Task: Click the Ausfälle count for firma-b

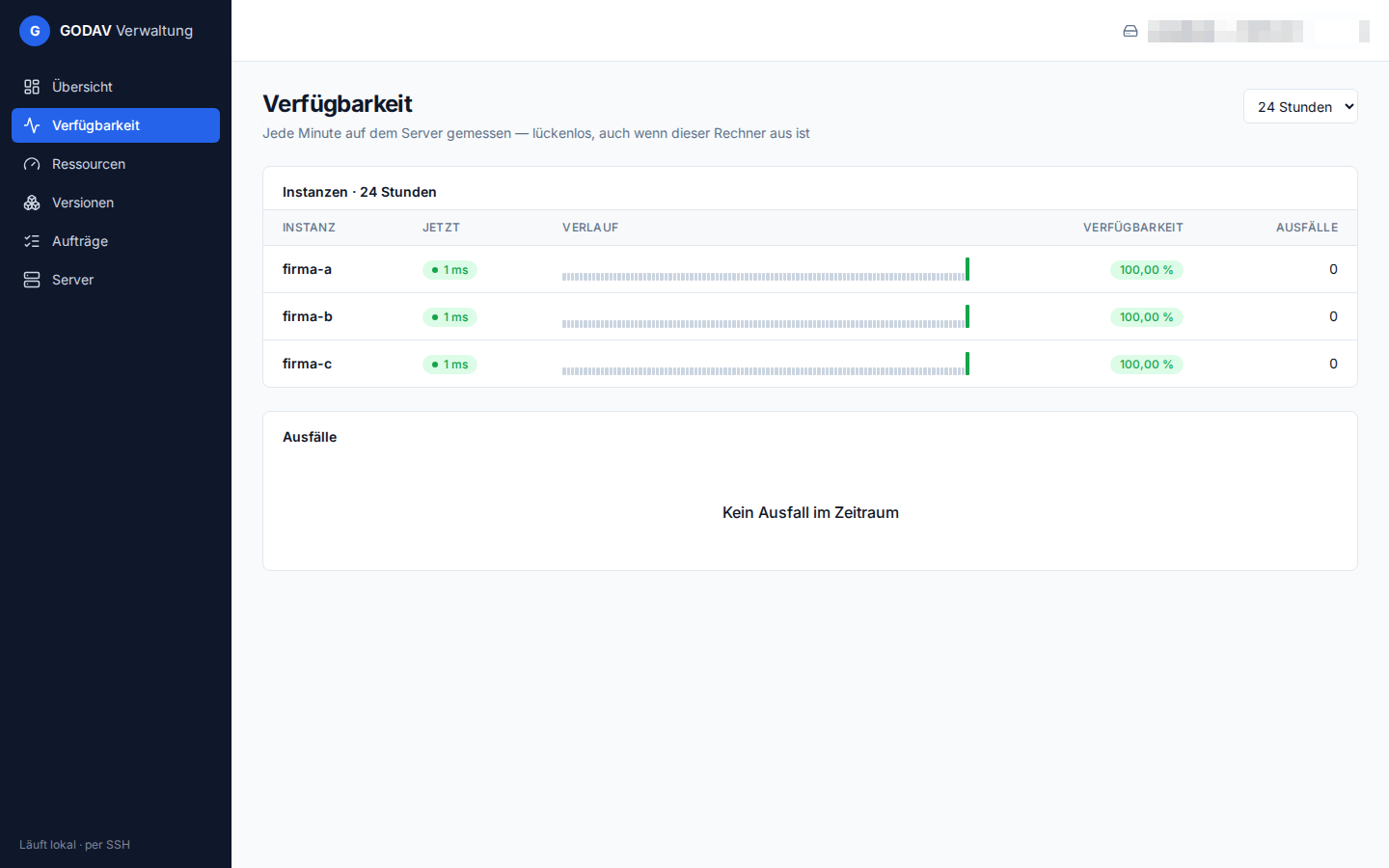Action: click(x=1333, y=316)
